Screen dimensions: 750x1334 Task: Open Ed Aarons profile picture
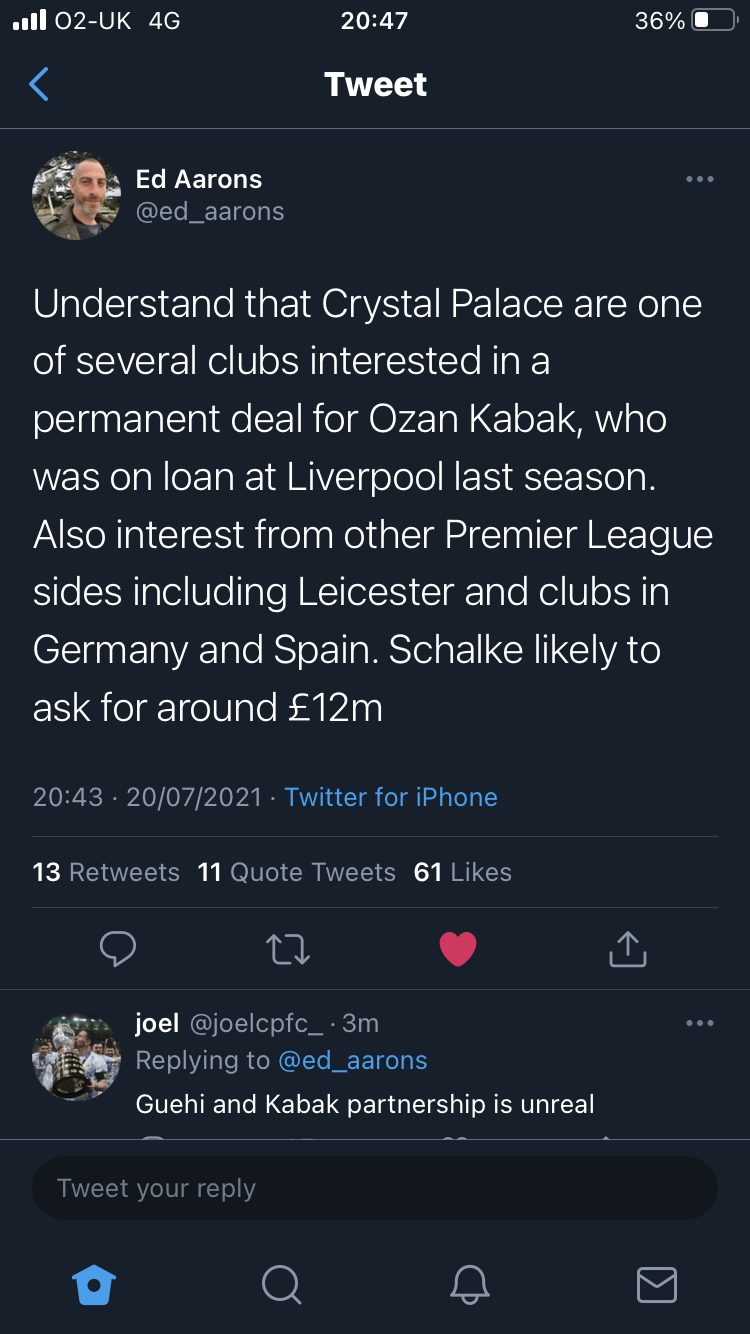(77, 196)
